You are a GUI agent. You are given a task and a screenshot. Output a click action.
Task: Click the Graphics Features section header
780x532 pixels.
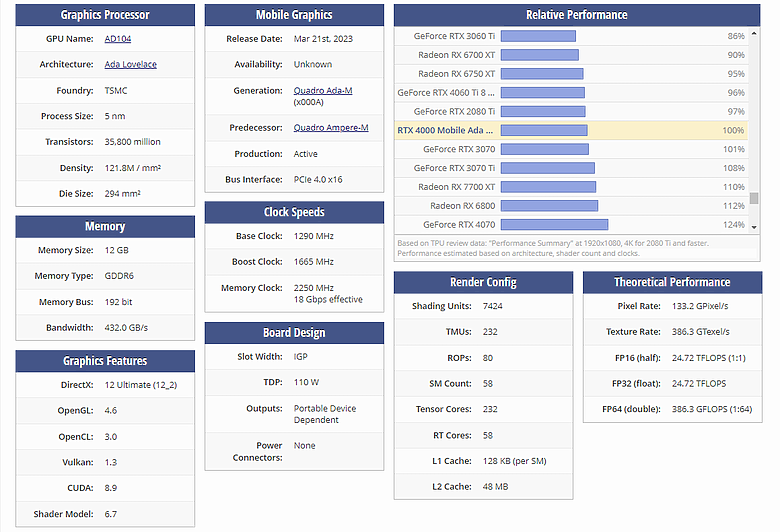click(105, 361)
